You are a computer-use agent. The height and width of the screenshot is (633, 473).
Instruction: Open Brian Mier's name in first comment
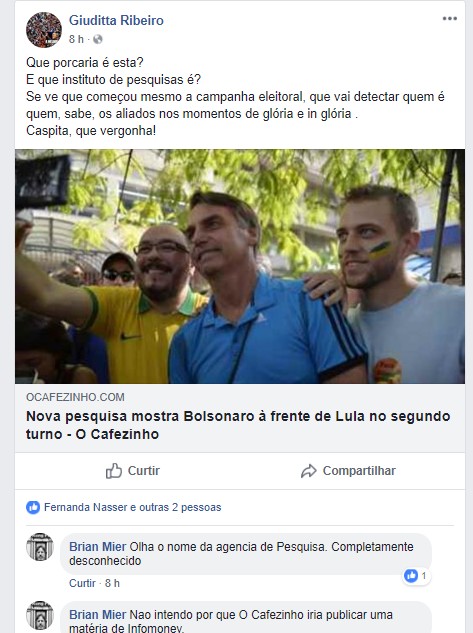(97, 547)
